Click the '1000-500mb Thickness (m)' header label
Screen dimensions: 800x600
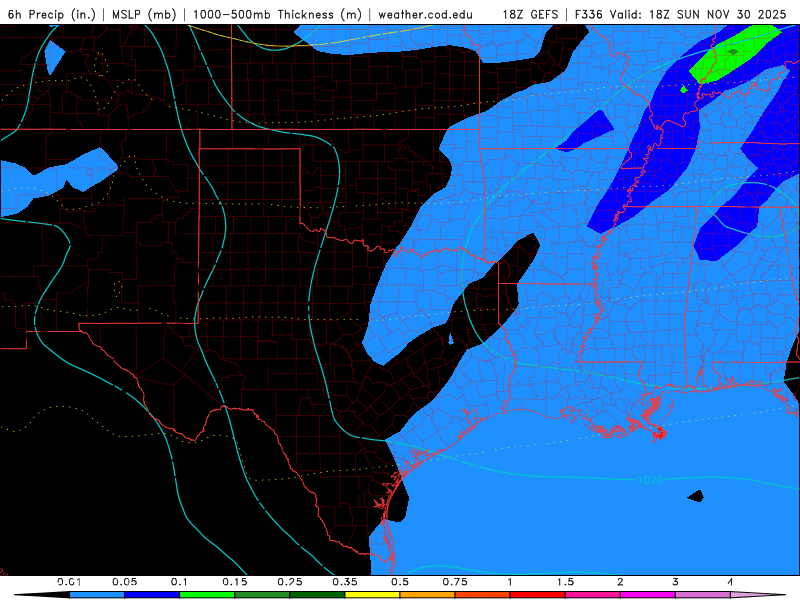277,14
